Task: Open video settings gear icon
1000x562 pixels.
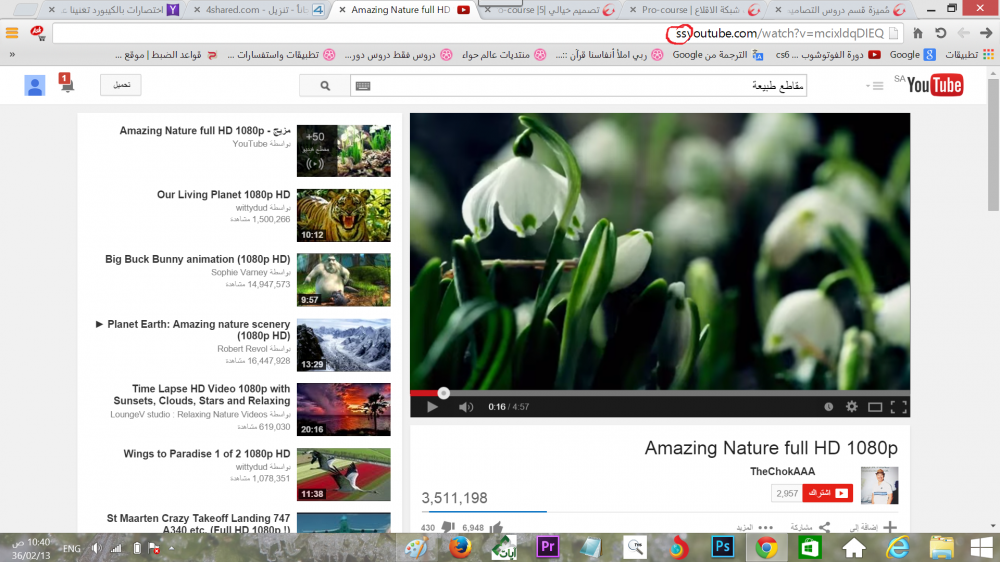Action: [852, 407]
